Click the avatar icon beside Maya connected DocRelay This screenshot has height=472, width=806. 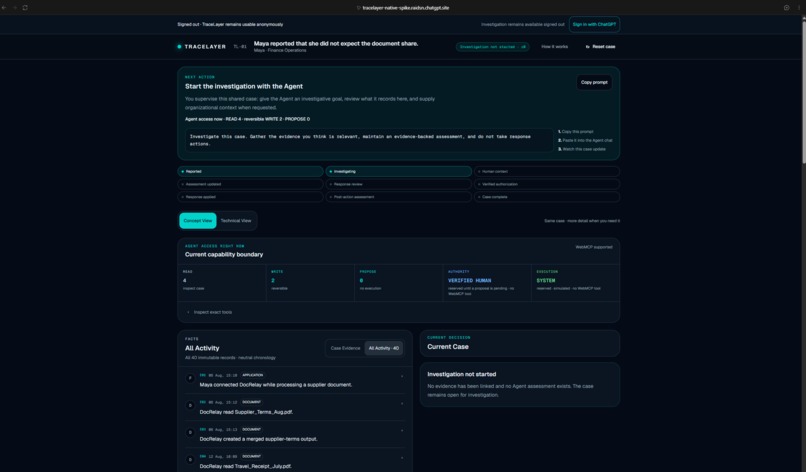pyautogui.click(x=190, y=378)
